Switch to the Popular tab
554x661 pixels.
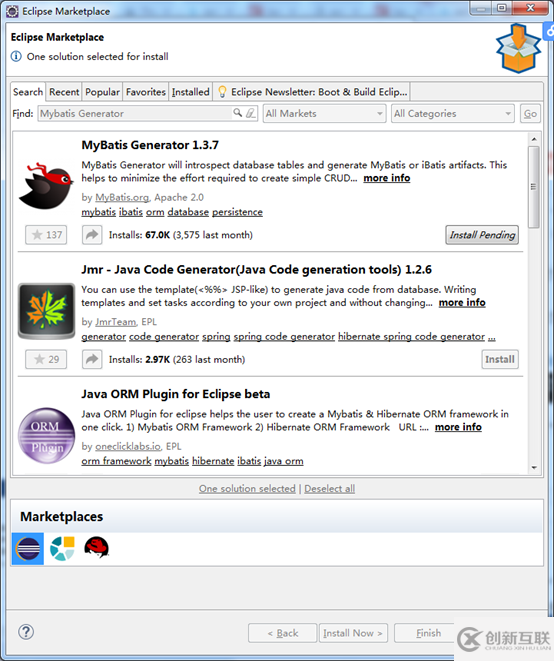point(102,91)
